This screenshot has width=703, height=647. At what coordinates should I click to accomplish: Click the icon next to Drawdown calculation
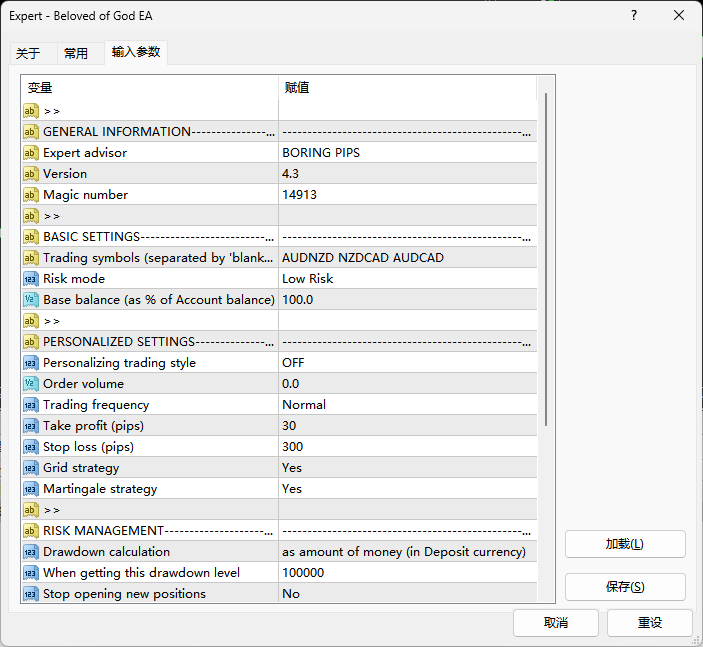30,552
